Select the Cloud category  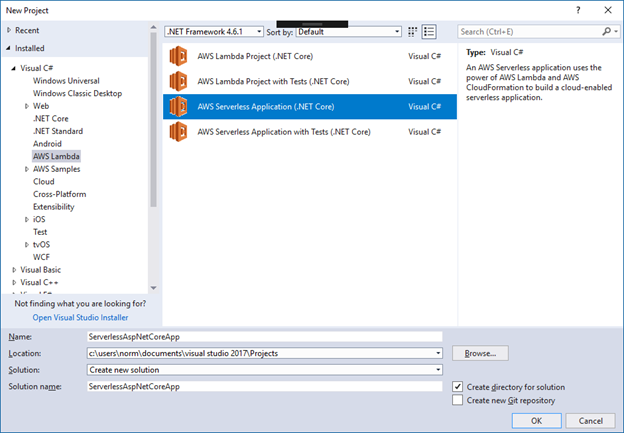pos(43,181)
